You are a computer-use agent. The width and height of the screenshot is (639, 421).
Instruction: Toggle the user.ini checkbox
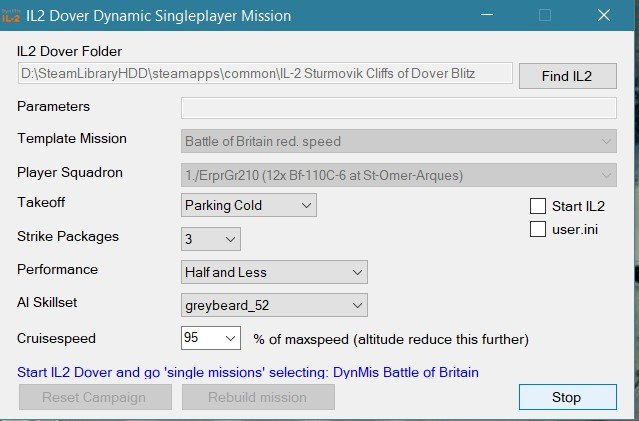[538, 231]
